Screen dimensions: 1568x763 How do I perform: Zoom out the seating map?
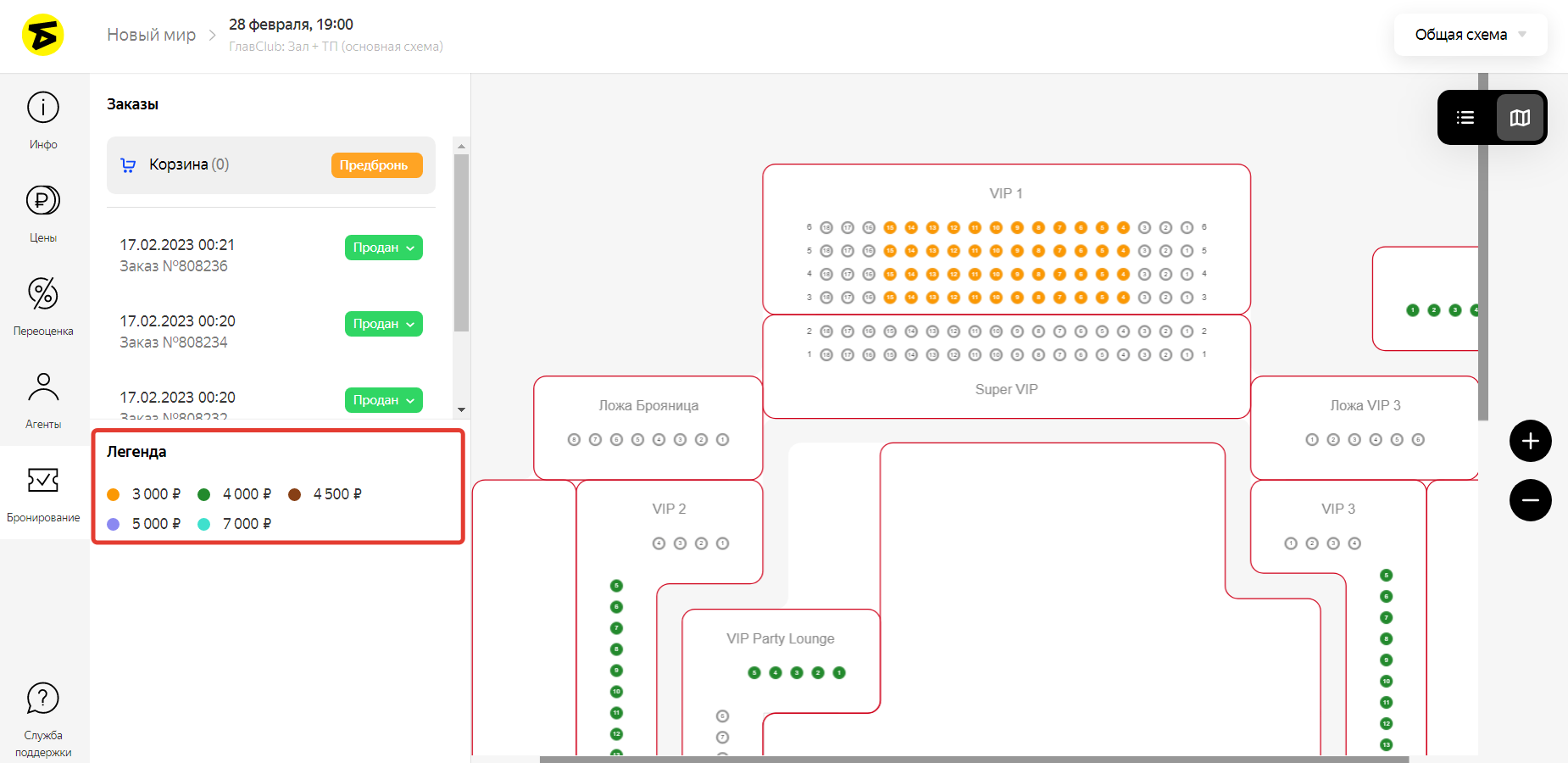[x=1531, y=500]
